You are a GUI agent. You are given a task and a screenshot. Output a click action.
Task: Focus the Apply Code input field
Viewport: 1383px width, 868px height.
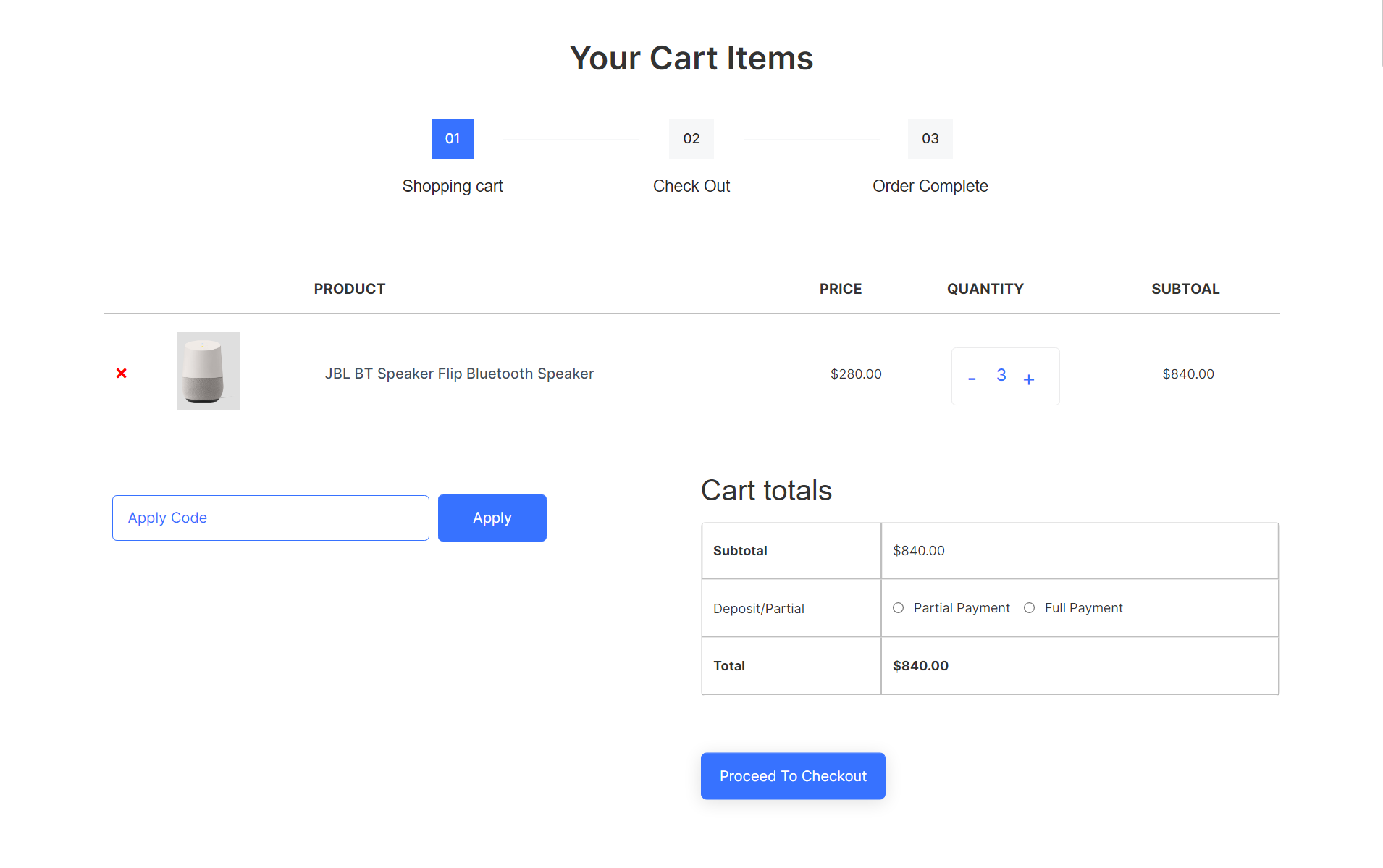(x=271, y=518)
